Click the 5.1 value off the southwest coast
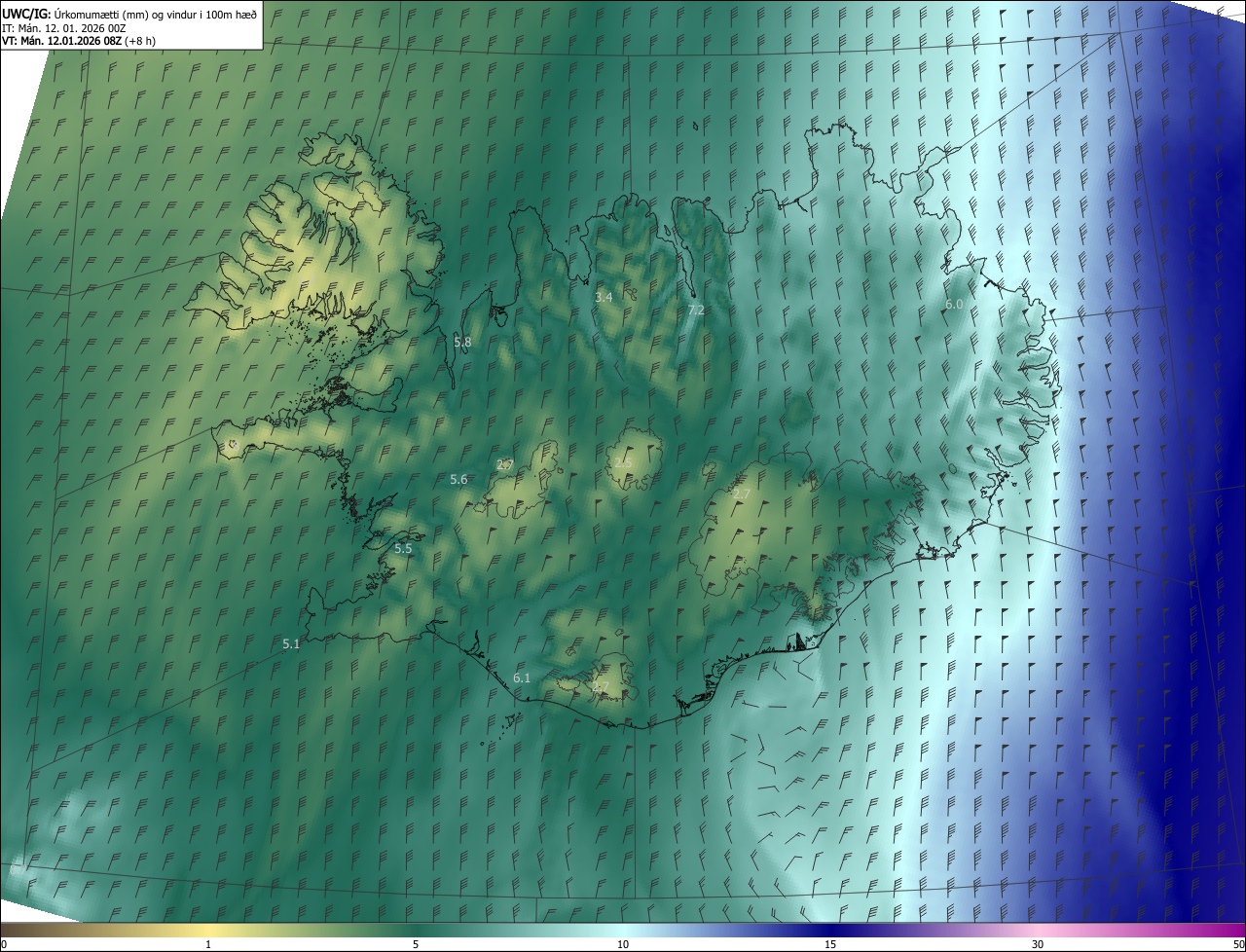This screenshot has height=952, width=1246. click(291, 644)
